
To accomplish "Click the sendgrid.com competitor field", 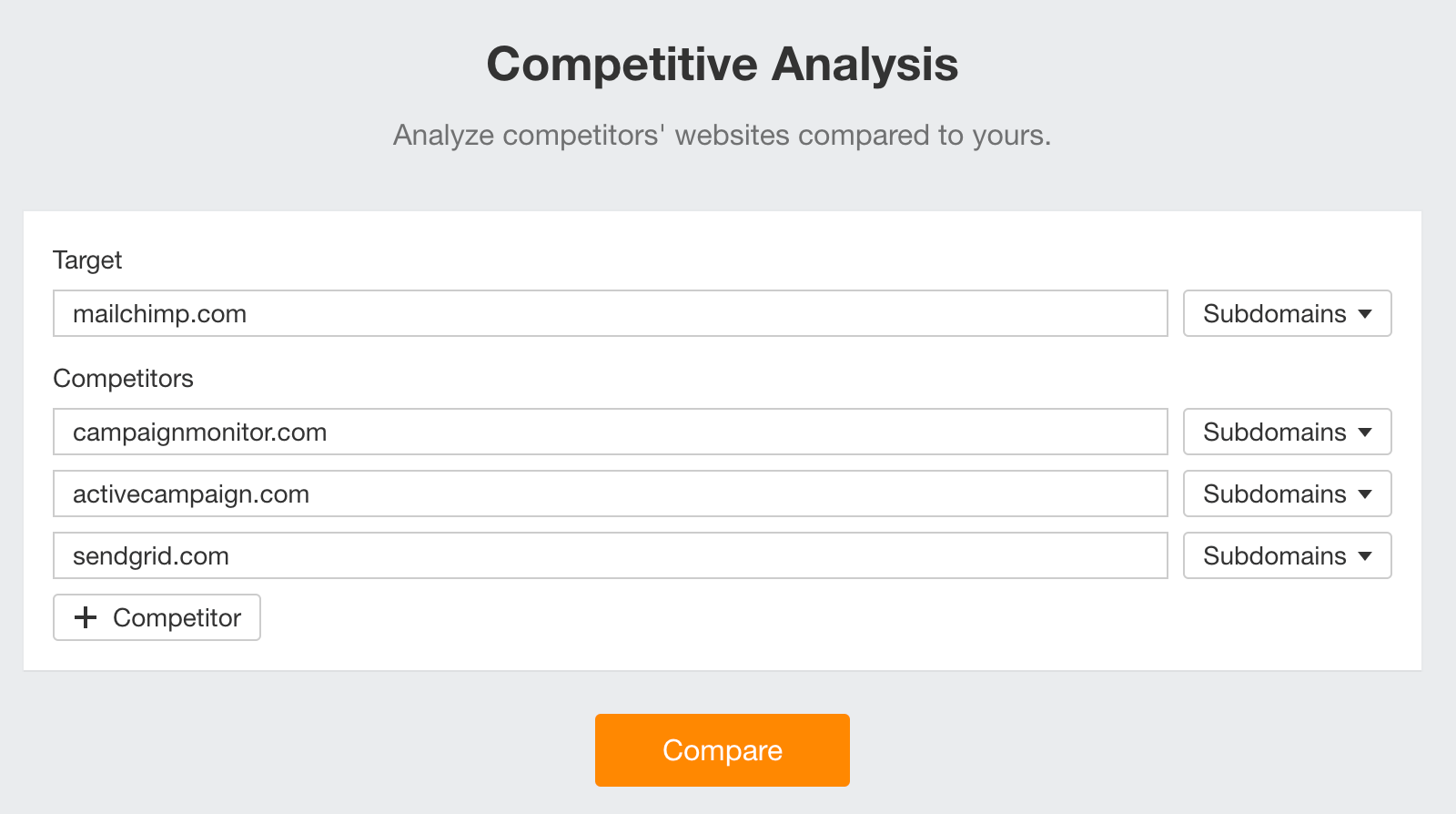I will click(610, 555).
